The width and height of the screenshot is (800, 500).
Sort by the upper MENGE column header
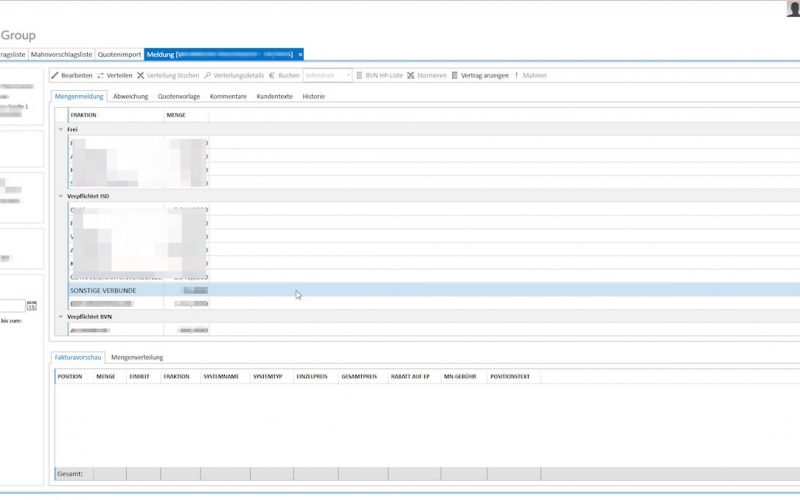(186, 115)
